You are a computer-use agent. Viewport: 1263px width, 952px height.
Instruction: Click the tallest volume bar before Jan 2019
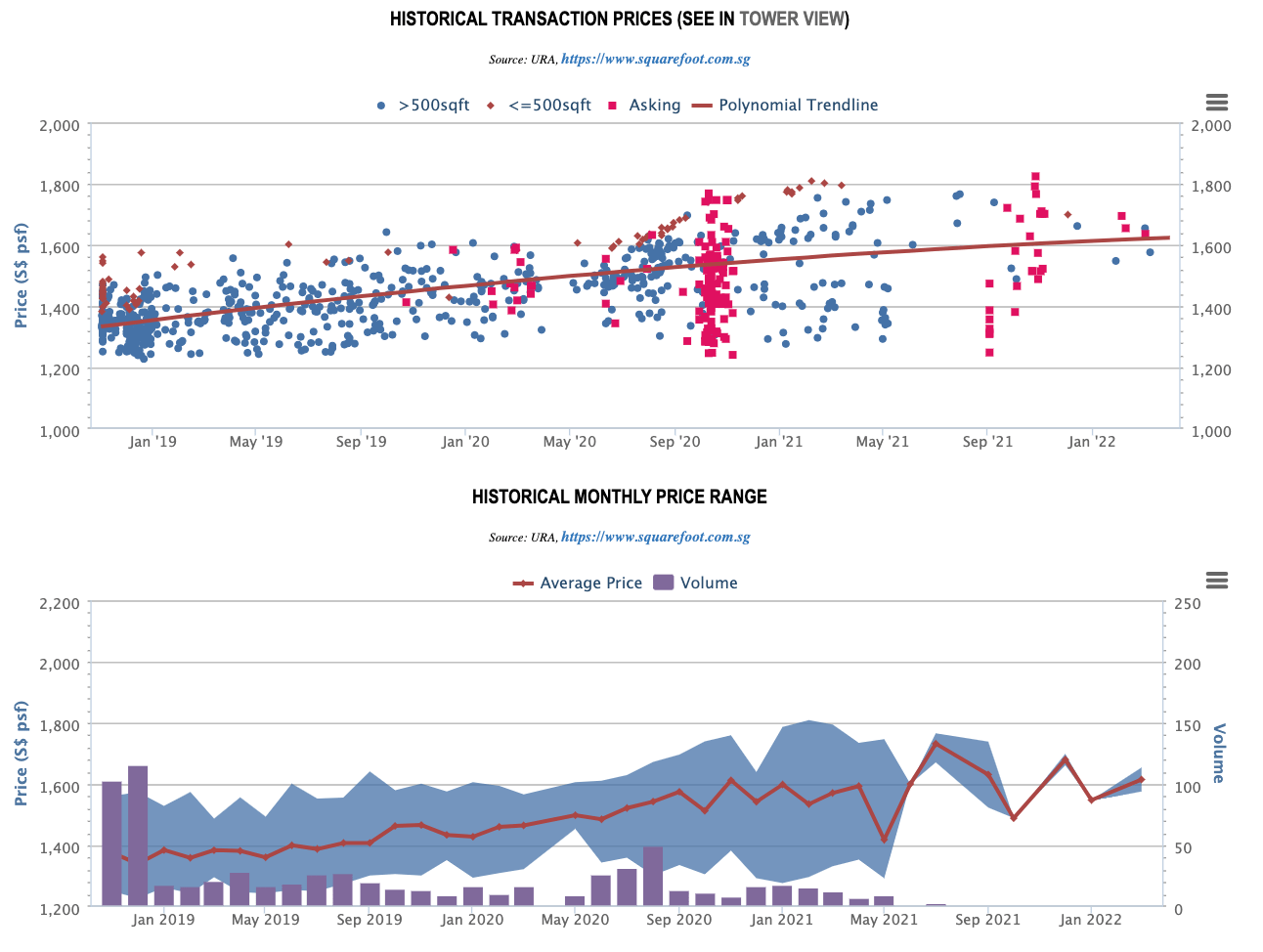tap(138, 837)
